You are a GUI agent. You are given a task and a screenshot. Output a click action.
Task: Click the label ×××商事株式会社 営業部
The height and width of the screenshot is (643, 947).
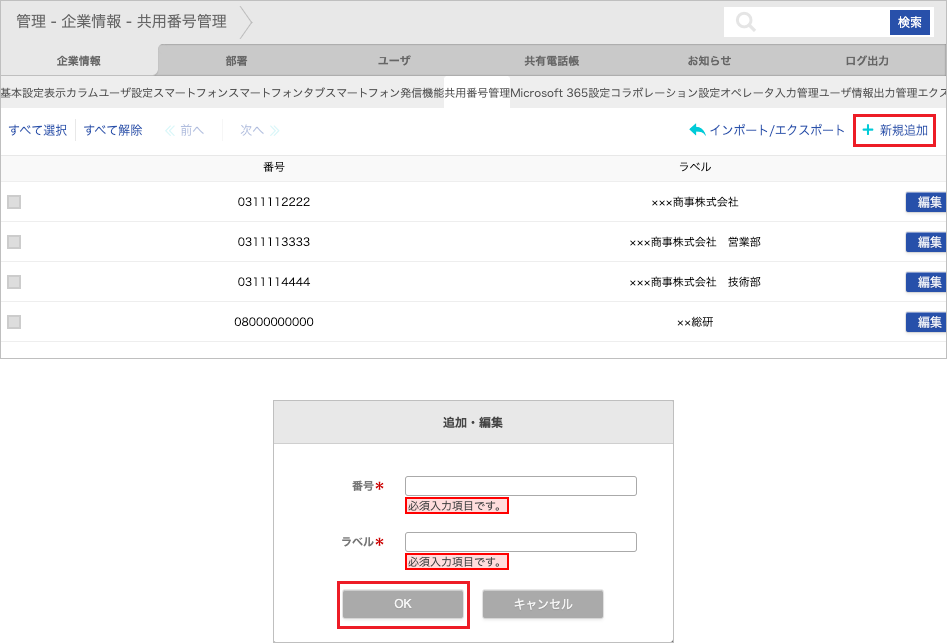tap(695, 242)
